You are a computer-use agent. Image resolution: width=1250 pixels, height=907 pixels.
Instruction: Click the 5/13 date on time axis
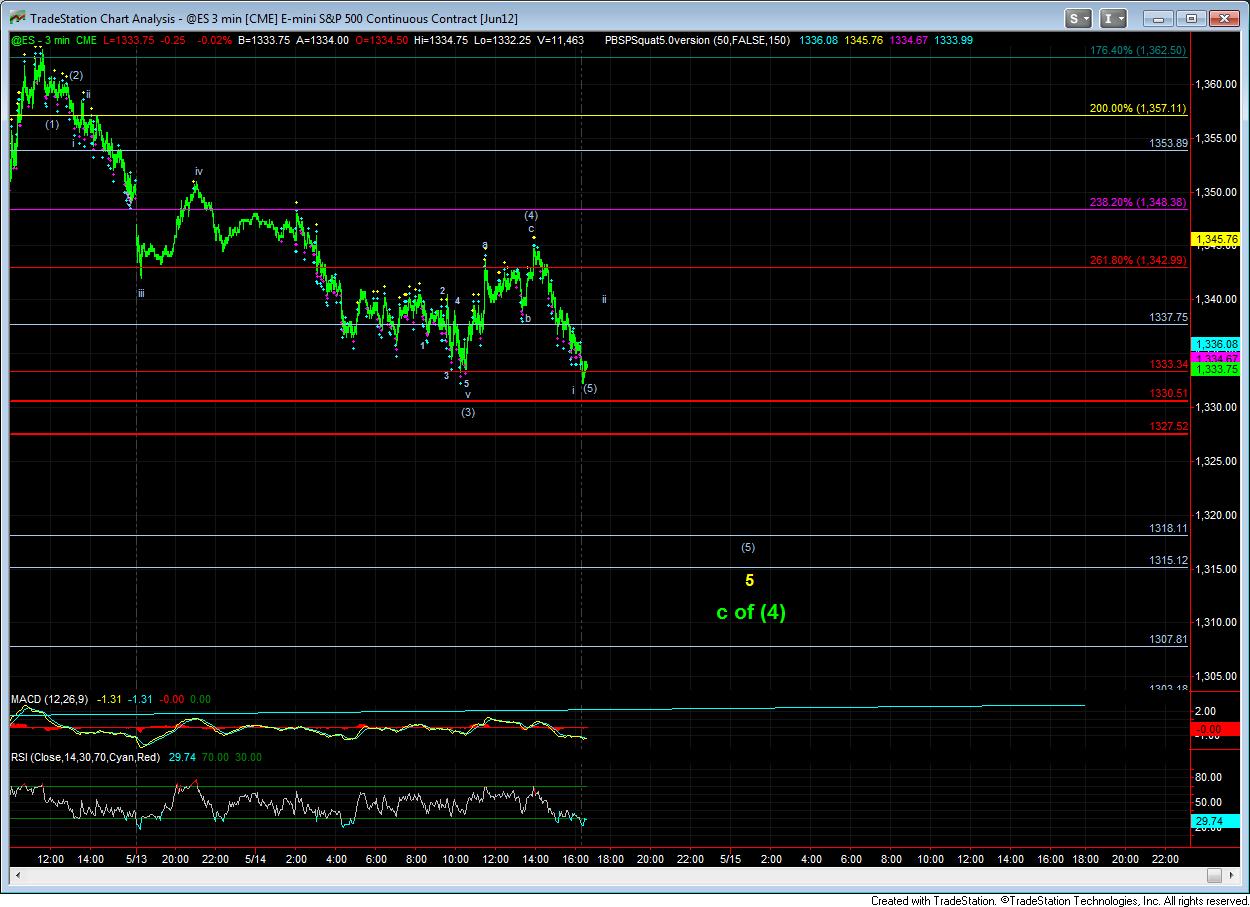[138, 859]
